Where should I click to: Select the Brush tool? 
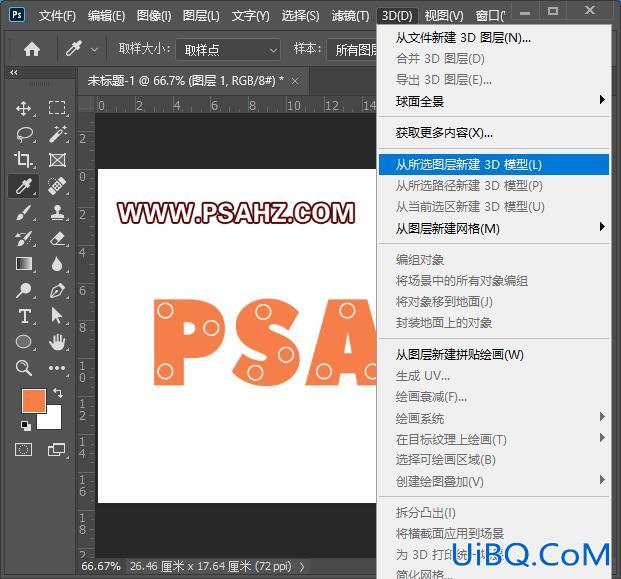pyautogui.click(x=24, y=212)
